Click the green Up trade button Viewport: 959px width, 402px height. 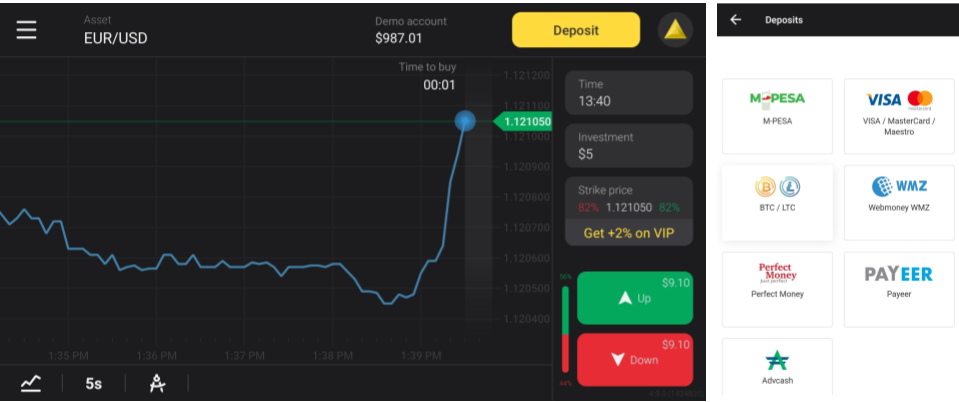tap(635, 298)
